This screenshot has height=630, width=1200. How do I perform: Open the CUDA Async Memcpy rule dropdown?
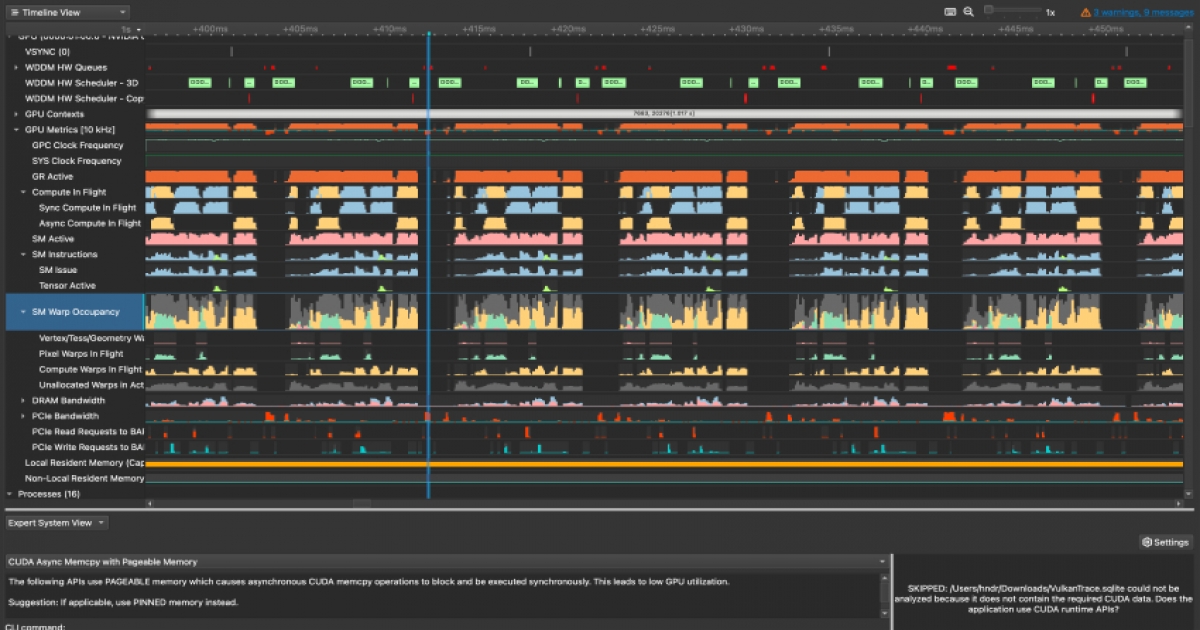click(881, 562)
